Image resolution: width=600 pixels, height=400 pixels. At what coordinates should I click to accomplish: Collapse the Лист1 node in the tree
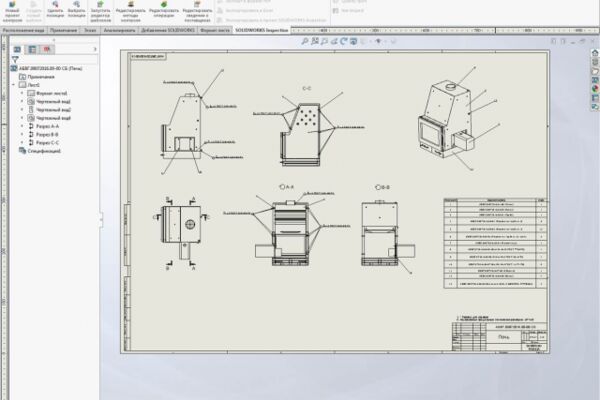click(14, 85)
